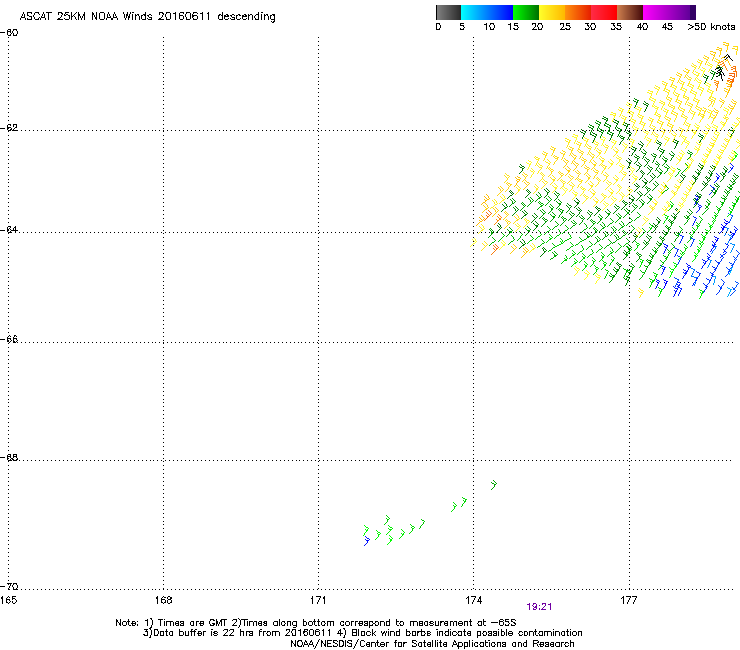Click the yellow 20-25 knots color bar segment

pyautogui.click(x=552, y=12)
